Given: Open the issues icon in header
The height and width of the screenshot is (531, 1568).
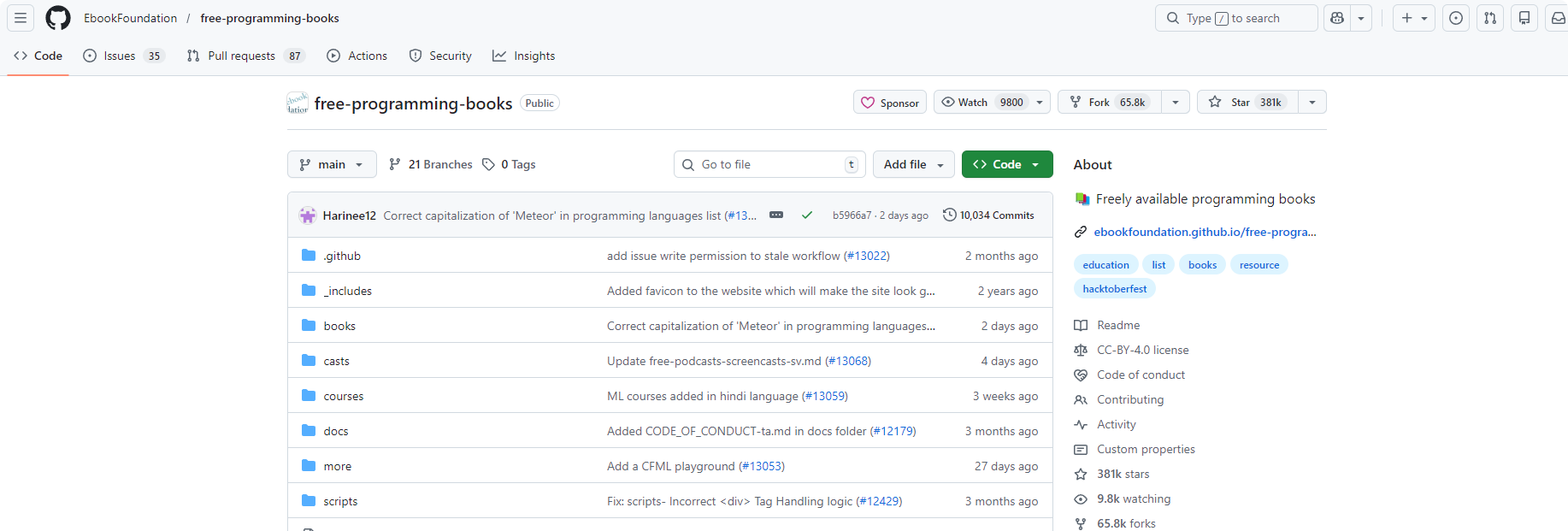Looking at the screenshot, I should coord(1456,18).
